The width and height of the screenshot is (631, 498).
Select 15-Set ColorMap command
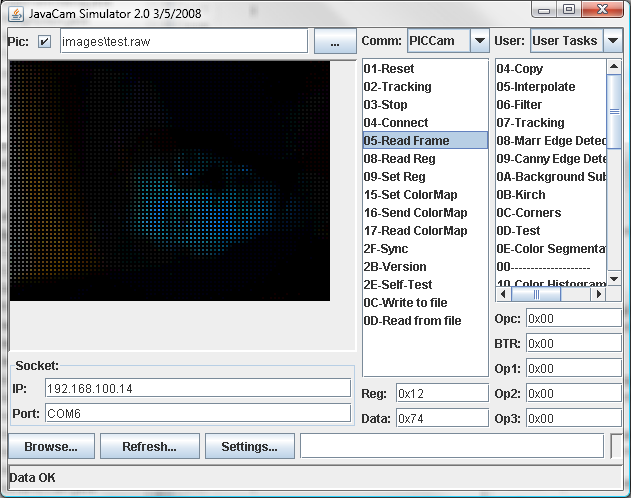tap(425, 195)
